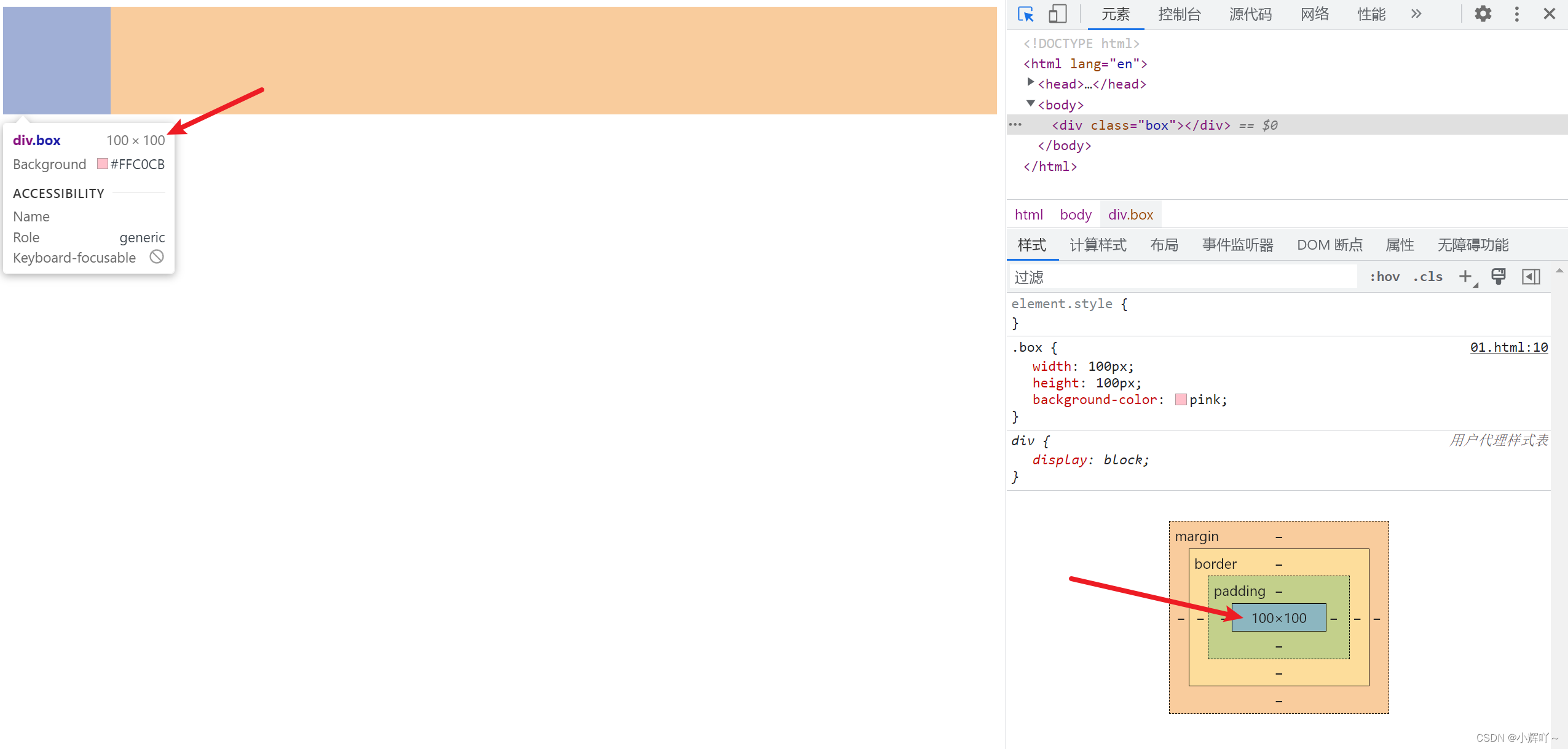
Task: Click the border label in box model
Action: 1215,564
